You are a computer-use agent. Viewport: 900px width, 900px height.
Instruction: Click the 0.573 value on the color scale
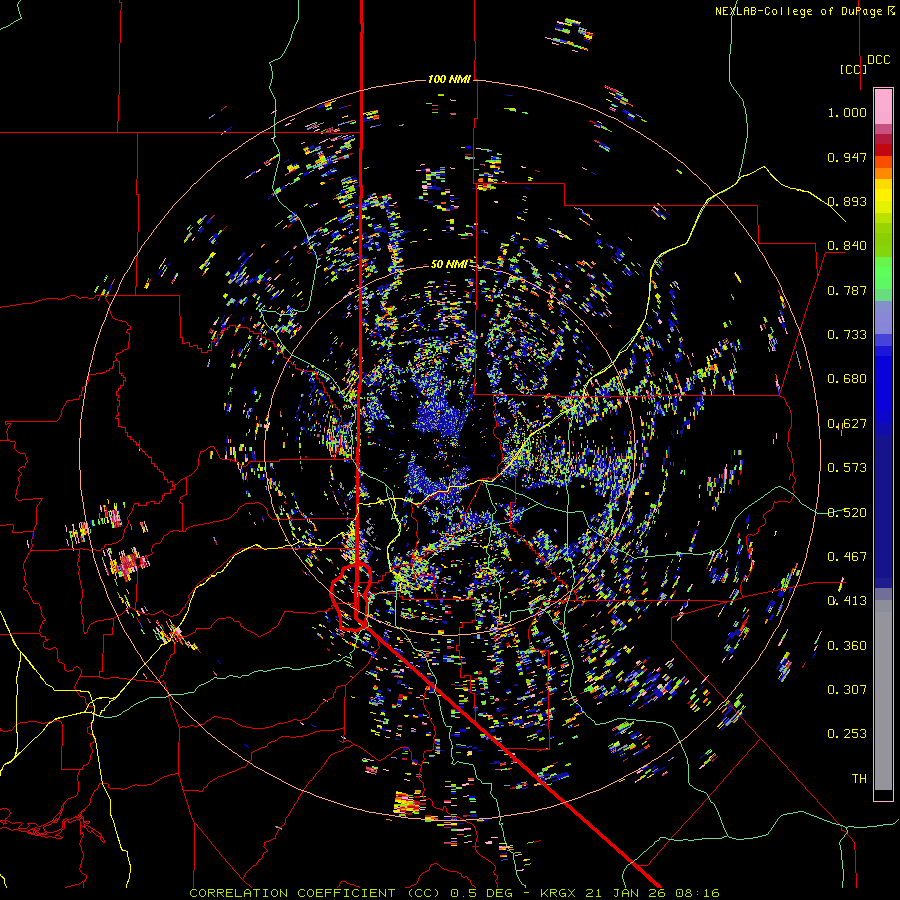pos(847,468)
